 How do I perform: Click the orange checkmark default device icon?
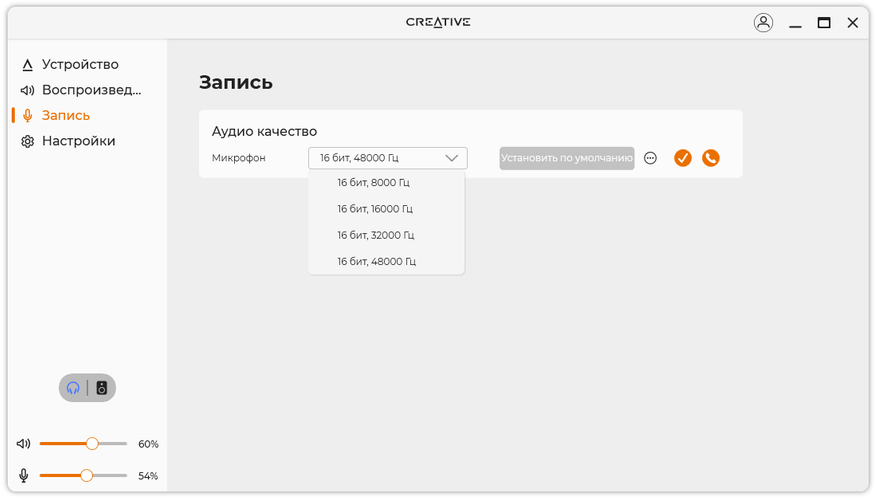683,158
